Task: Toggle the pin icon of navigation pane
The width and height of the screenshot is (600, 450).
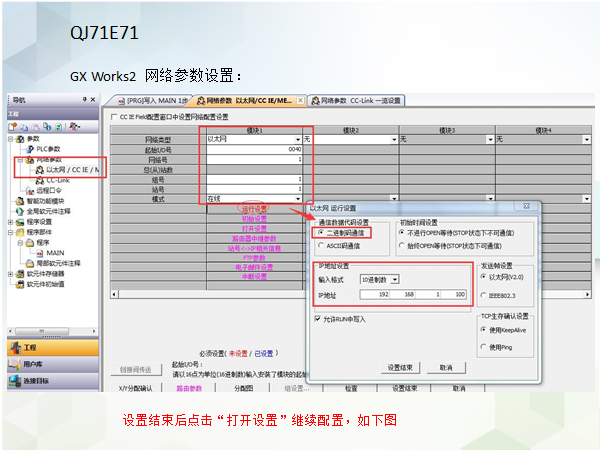Action: click(x=84, y=99)
